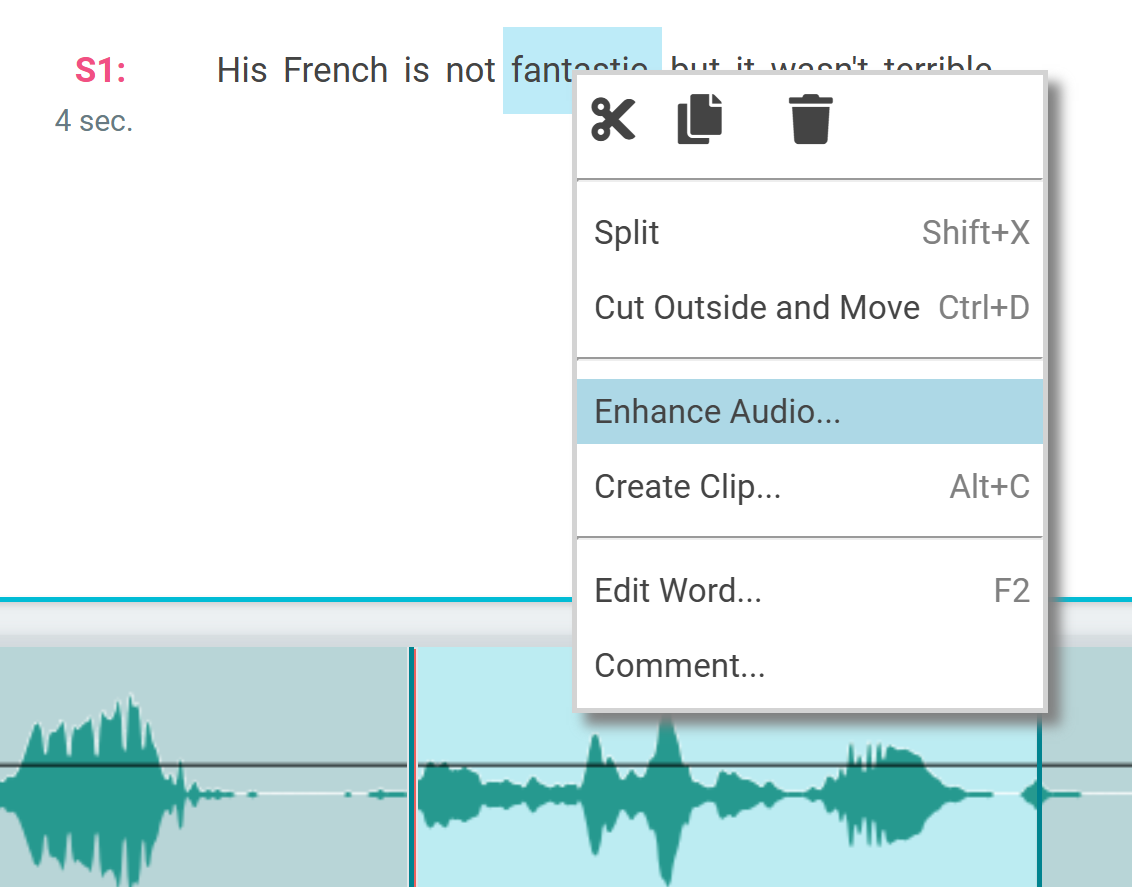Viewport: 1132px width, 887px height.
Task: Click the word "His" in transcript
Action: (x=242, y=71)
